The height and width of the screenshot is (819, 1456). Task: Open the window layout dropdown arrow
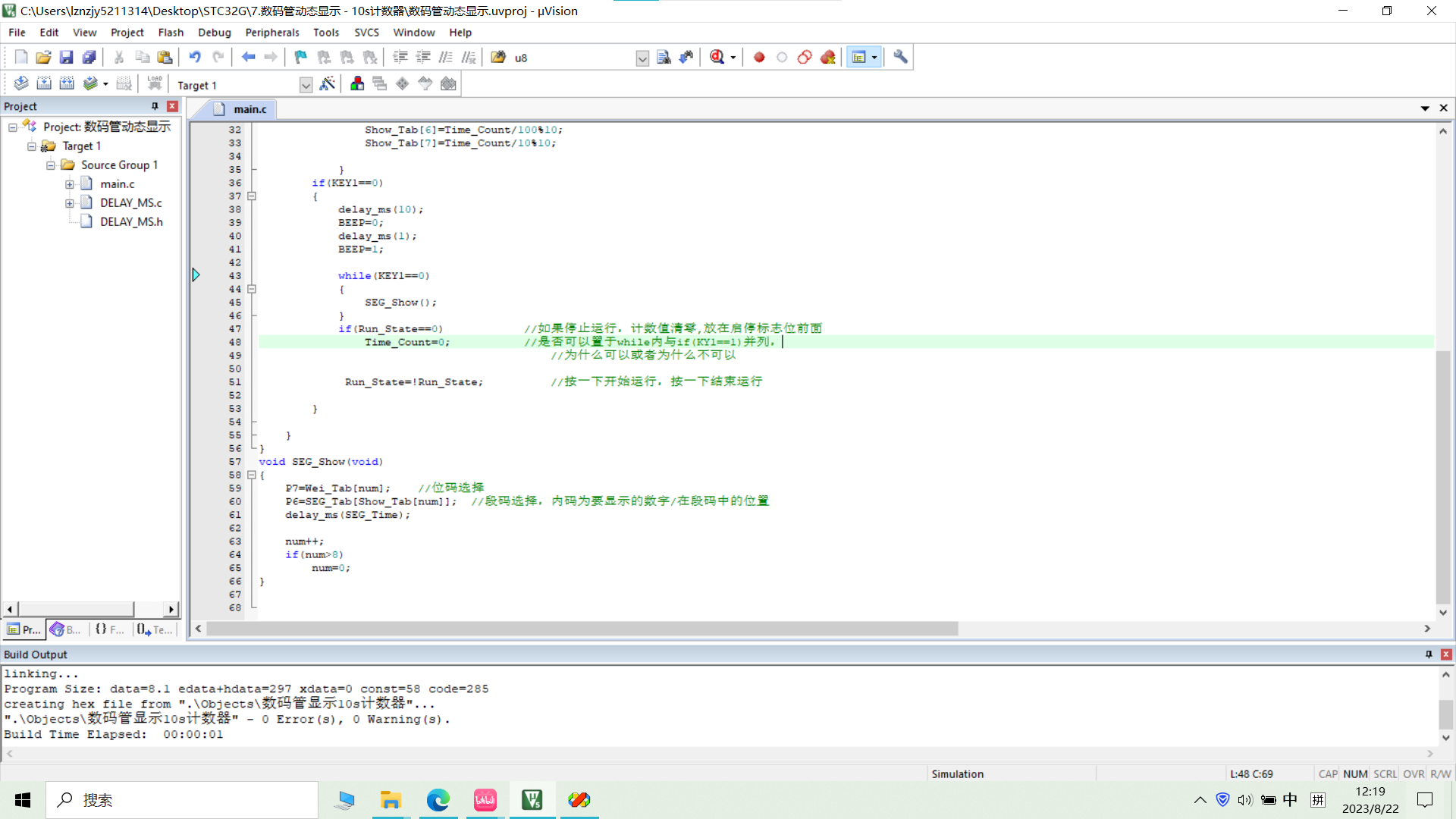(x=874, y=58)
